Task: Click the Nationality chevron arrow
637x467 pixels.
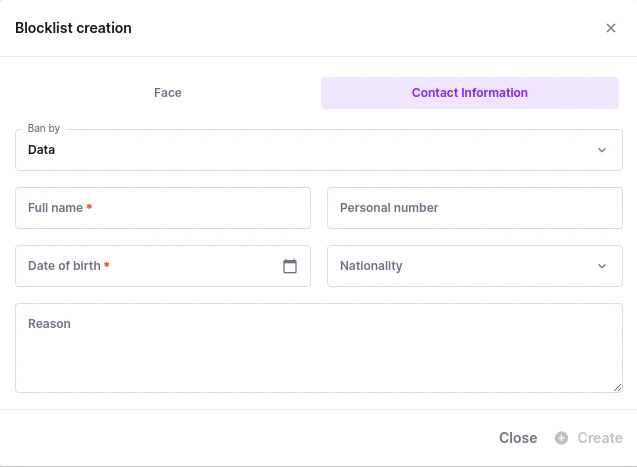Action: point(602,266)
